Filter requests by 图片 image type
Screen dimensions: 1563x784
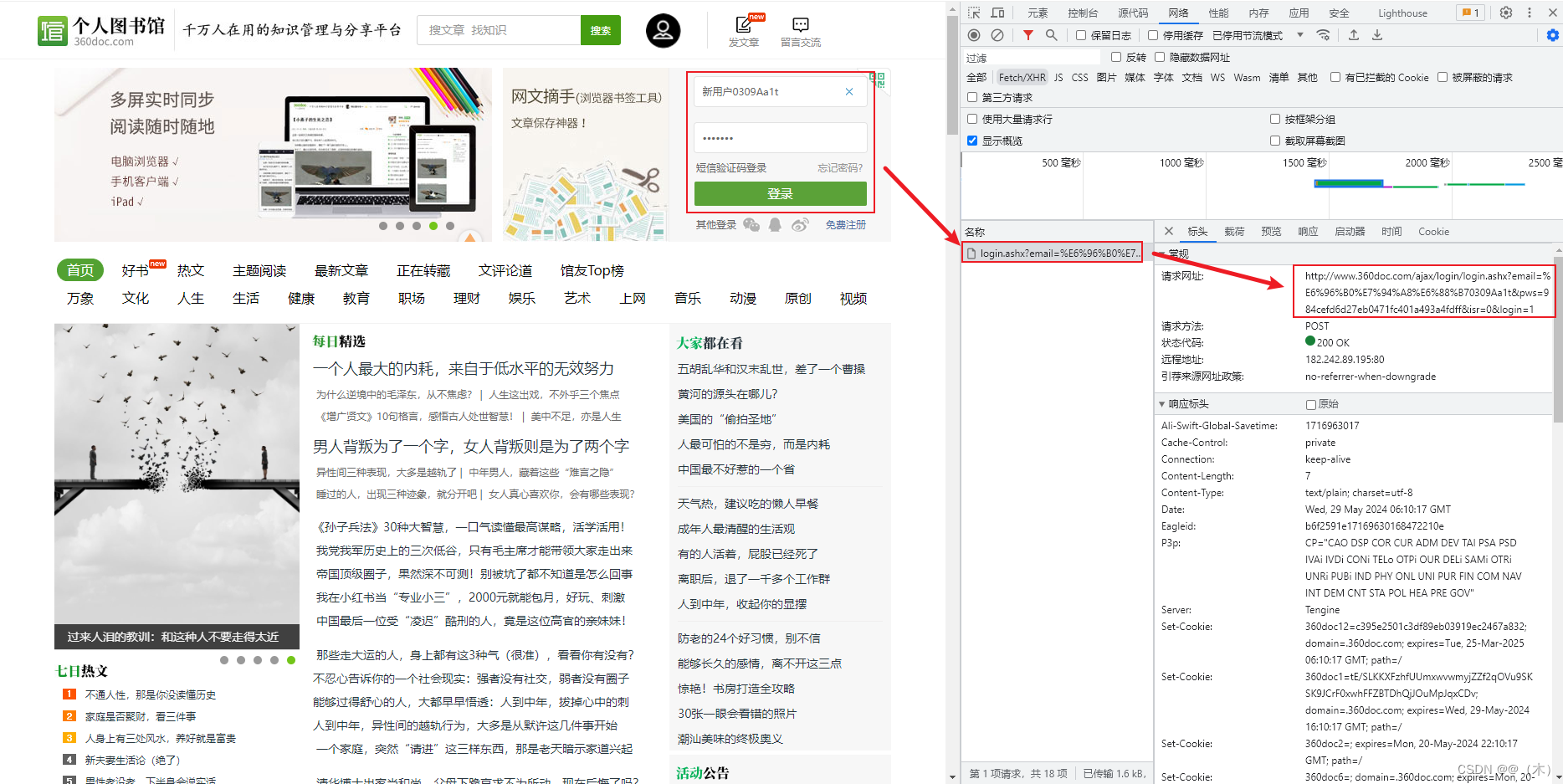click(x=1106, y=77)
